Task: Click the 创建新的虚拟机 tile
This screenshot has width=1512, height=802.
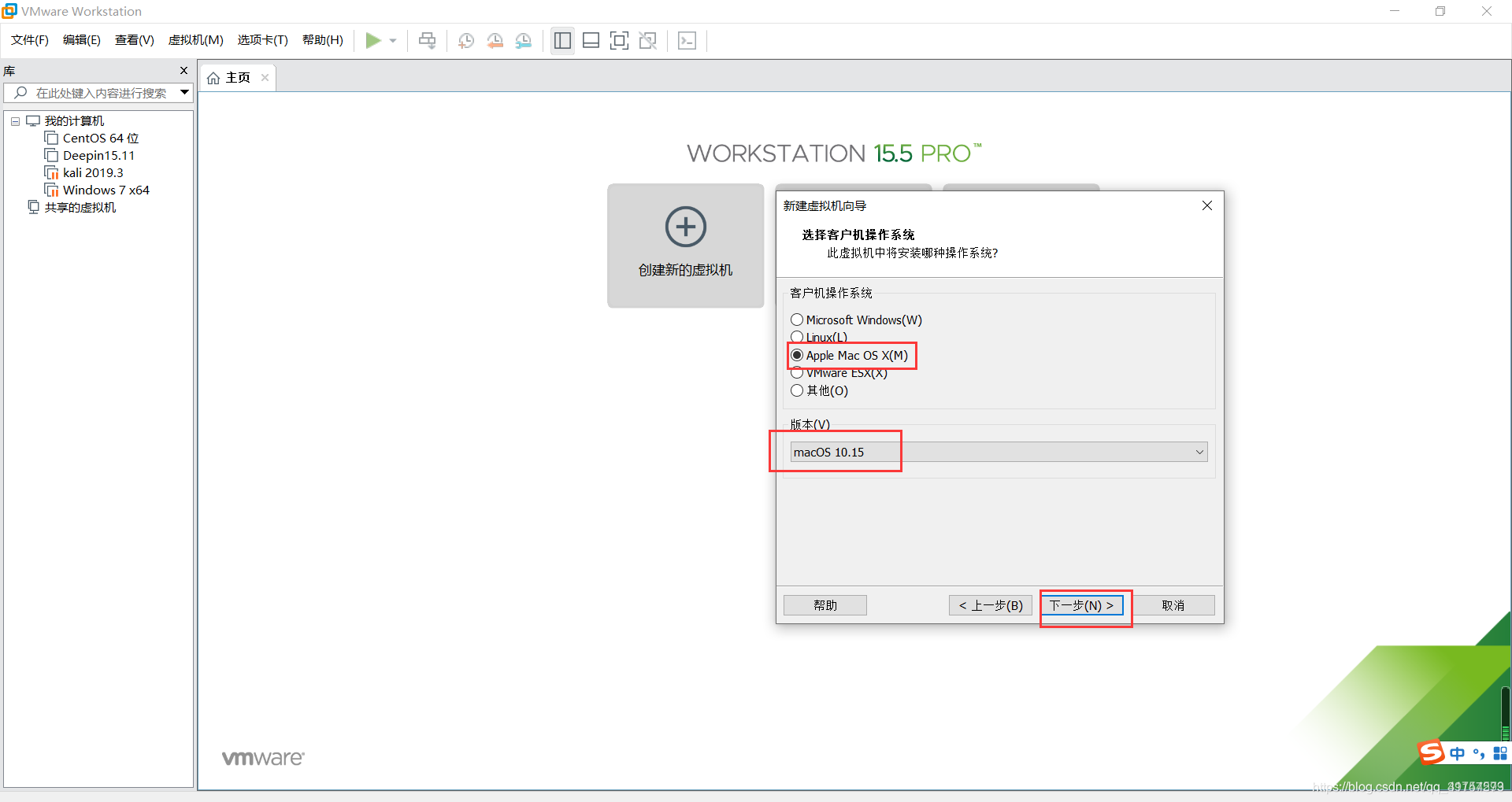Action: point(685,246)
